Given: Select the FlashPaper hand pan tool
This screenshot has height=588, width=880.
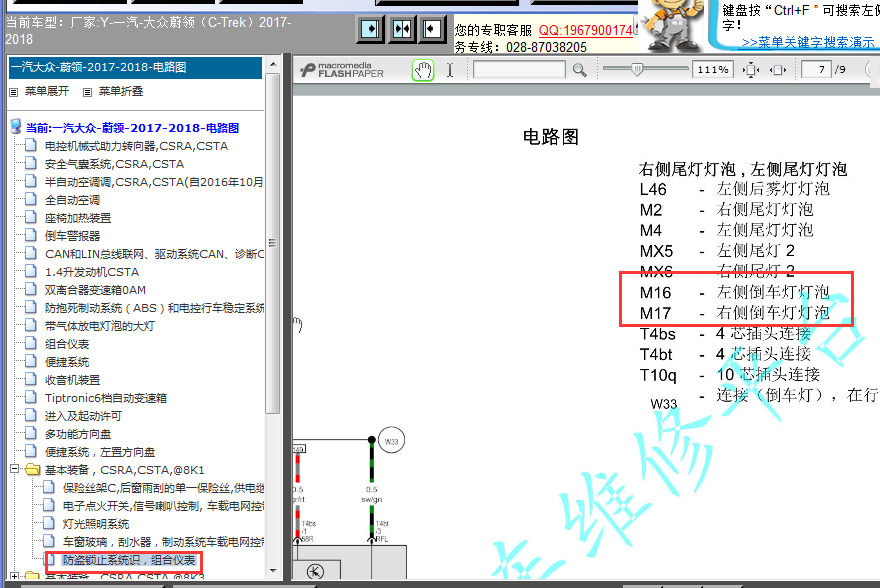Looking at the screenshot, I should pyautogui.click(x=423, y=71).
